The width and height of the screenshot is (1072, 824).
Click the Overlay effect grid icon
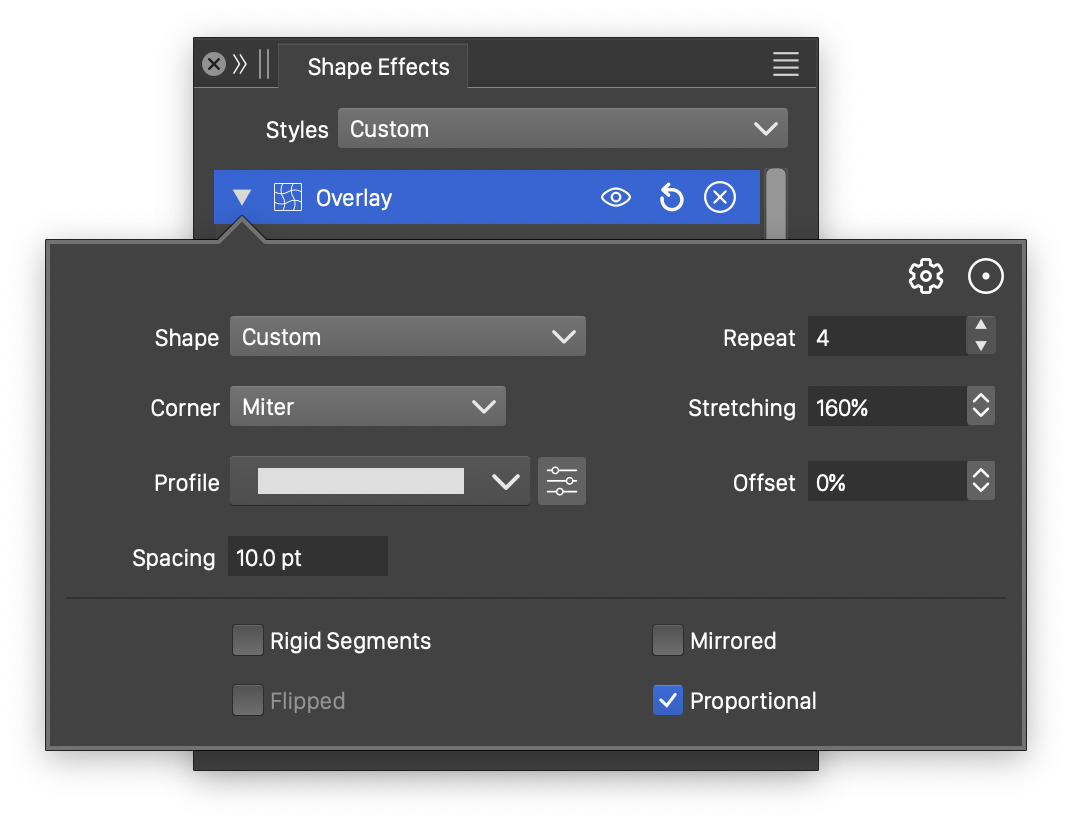click(288, 198)
